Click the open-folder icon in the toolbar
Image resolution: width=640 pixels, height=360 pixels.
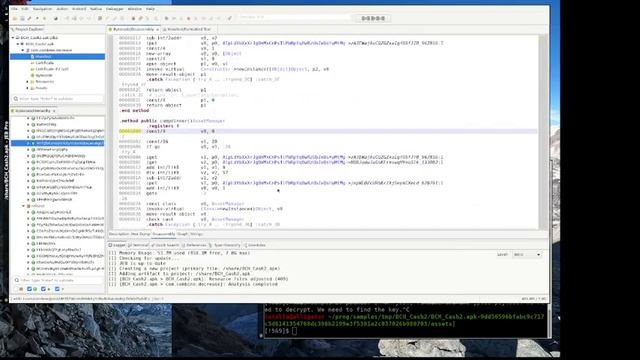point(15,18)
